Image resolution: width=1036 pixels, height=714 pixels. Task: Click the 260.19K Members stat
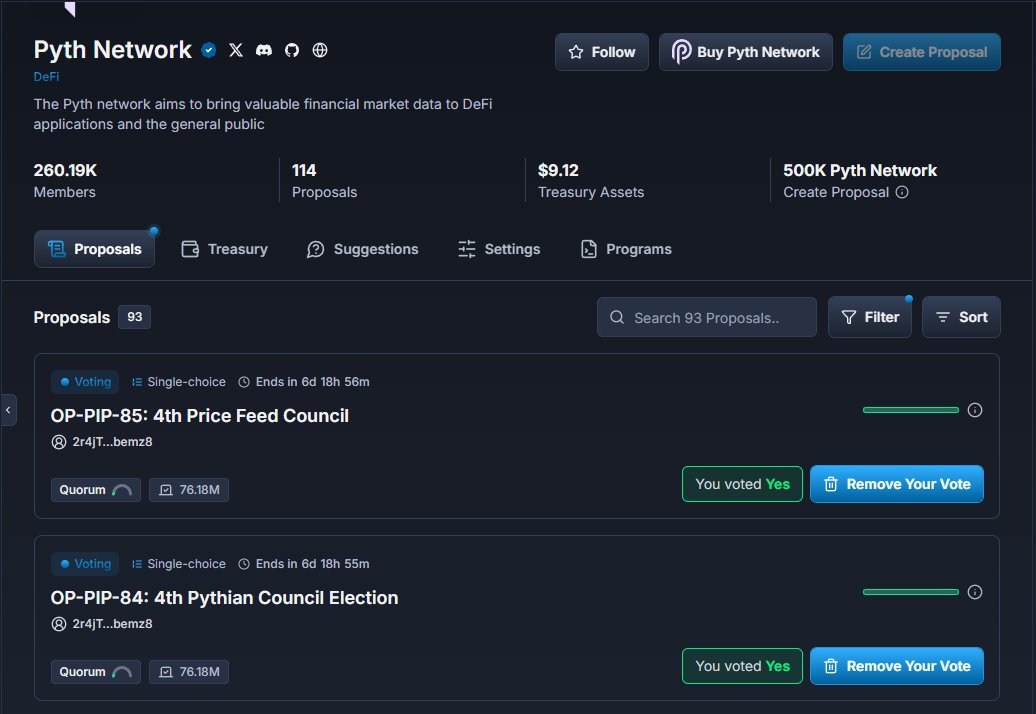click(65, 180)
